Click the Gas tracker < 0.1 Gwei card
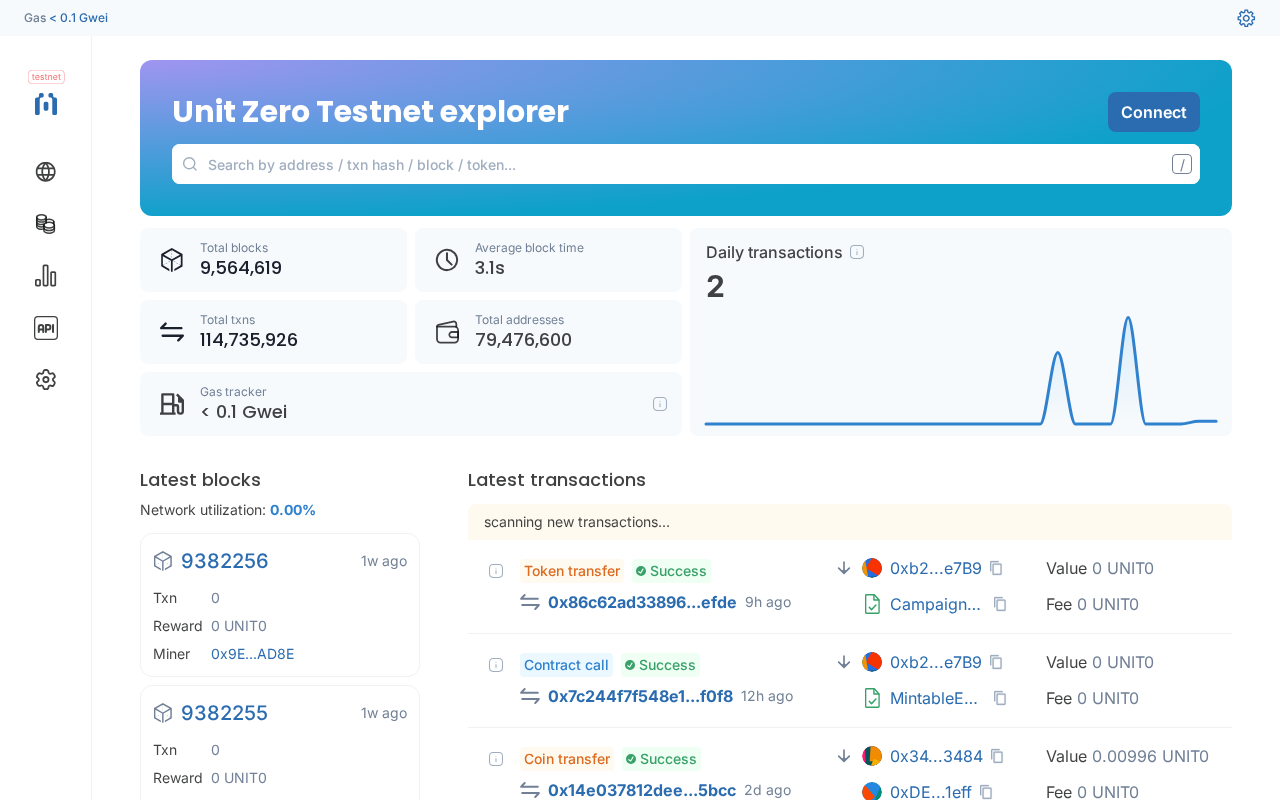This screenshot has width=1280, height=800. 411,404
